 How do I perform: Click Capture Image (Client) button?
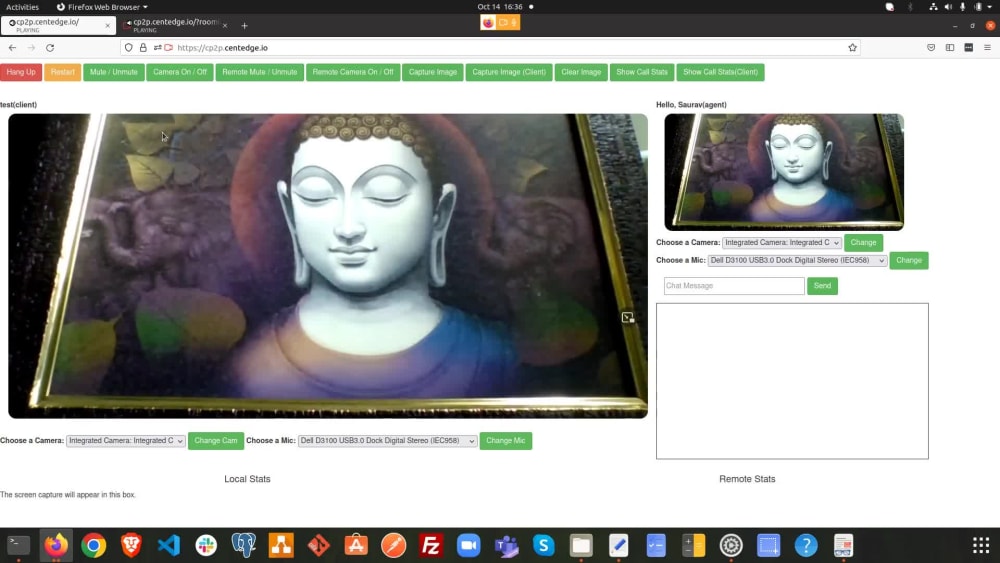click(x=509, y=72)
